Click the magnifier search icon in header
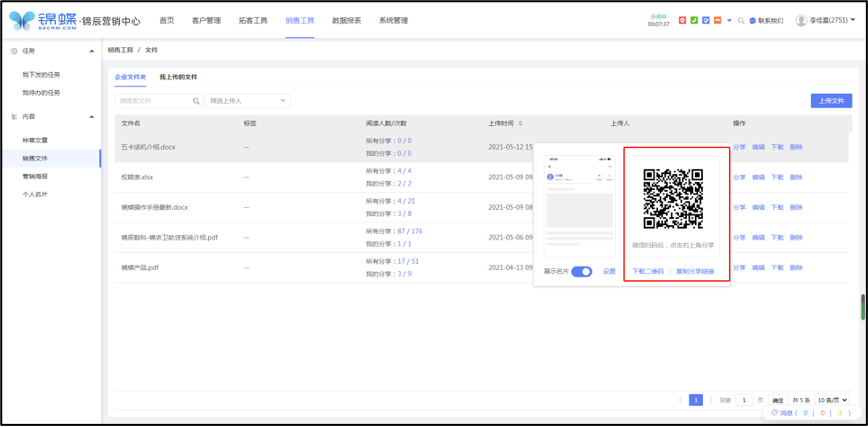The width and height of the screenshot is (868, 427). tap(741, 20)
